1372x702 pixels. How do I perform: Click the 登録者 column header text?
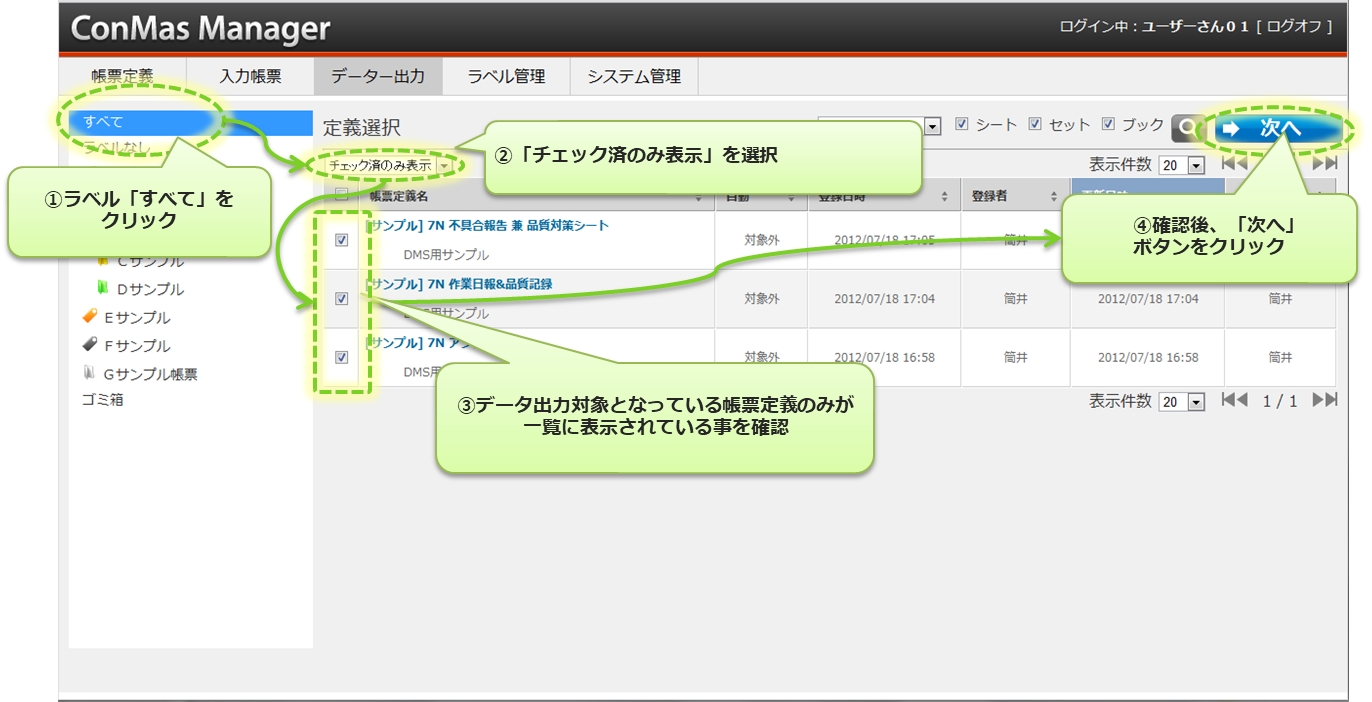coord(990,197)
